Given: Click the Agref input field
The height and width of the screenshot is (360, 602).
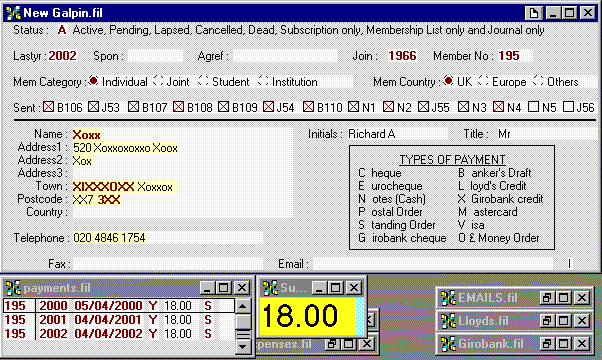Looking at the screenshot, I should coord(285,56).
